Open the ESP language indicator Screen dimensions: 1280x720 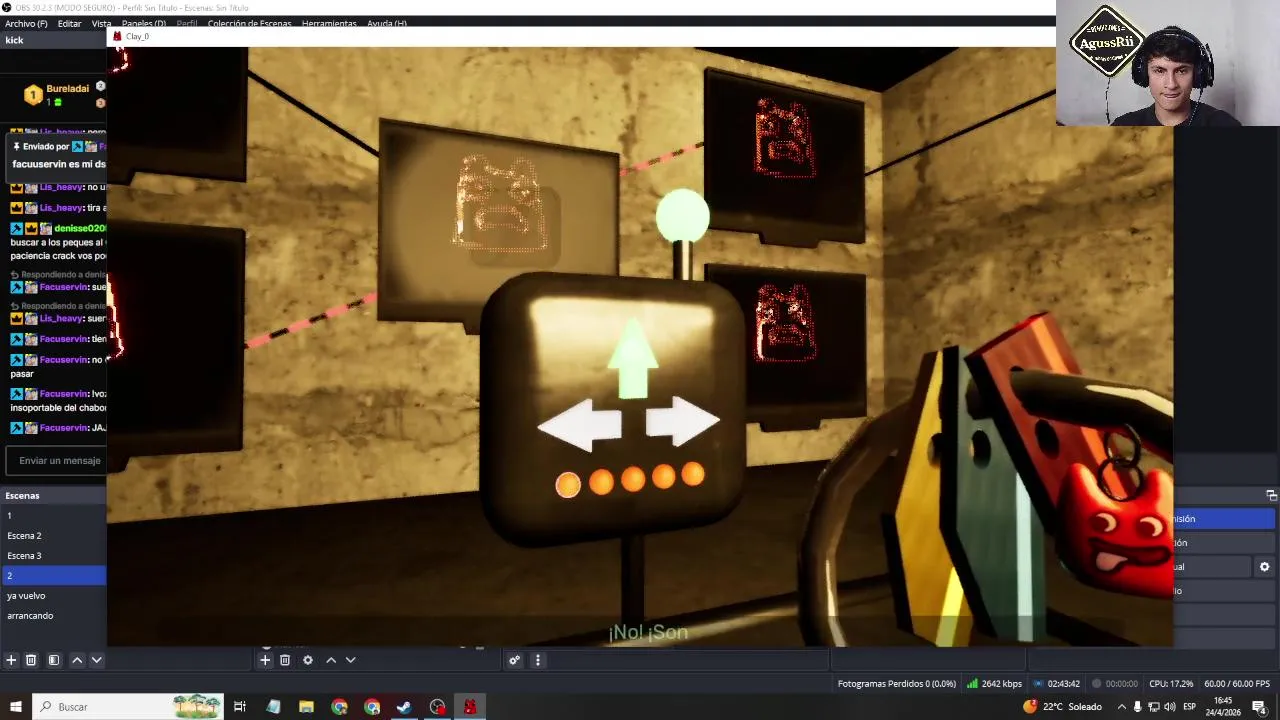[1190, 707]
